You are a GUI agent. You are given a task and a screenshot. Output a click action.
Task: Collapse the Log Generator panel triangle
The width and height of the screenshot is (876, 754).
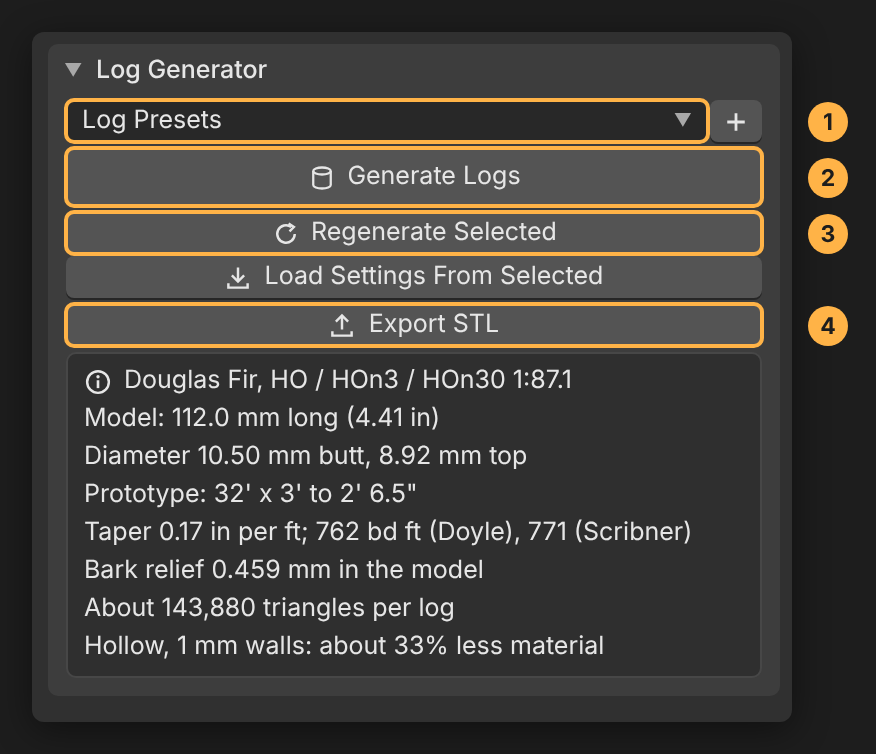click(x=73, y=70)
